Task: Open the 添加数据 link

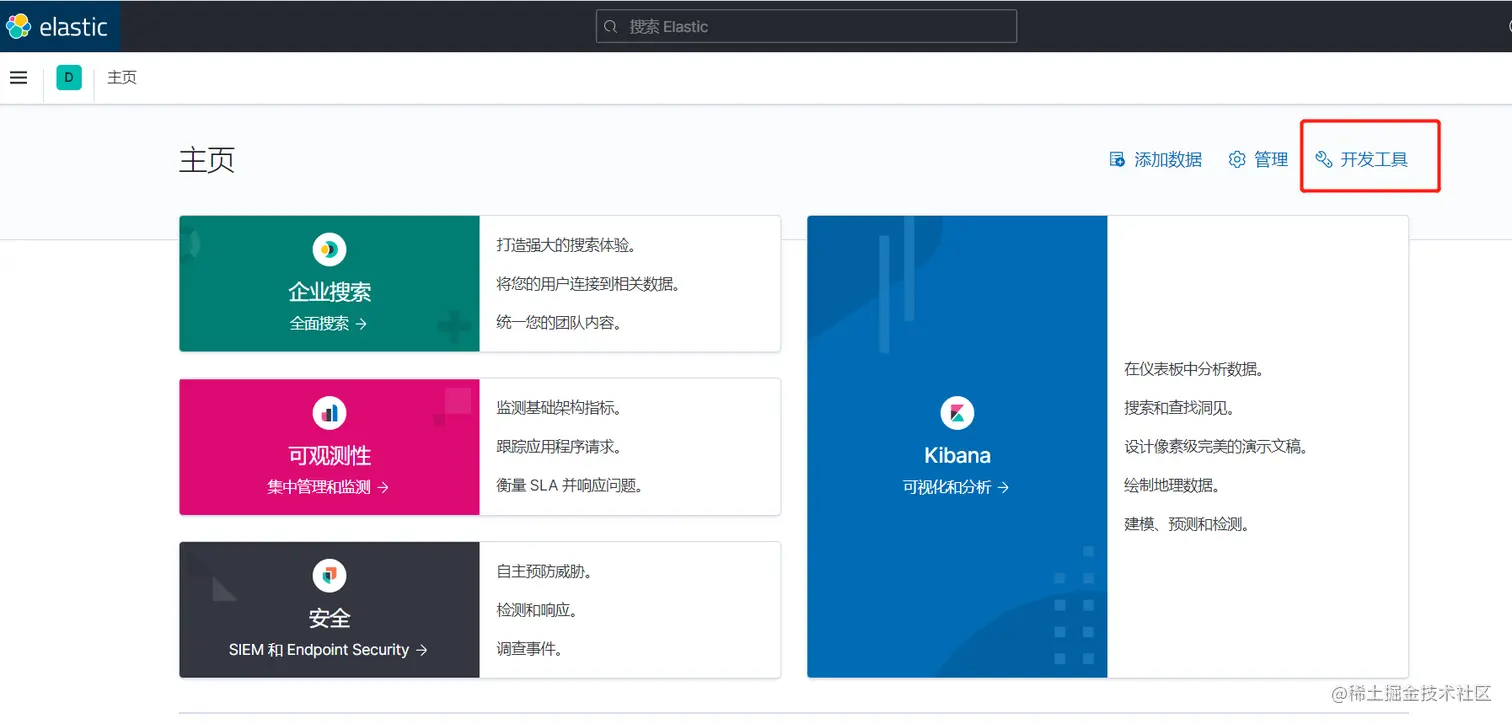Action: point(1156,159)
